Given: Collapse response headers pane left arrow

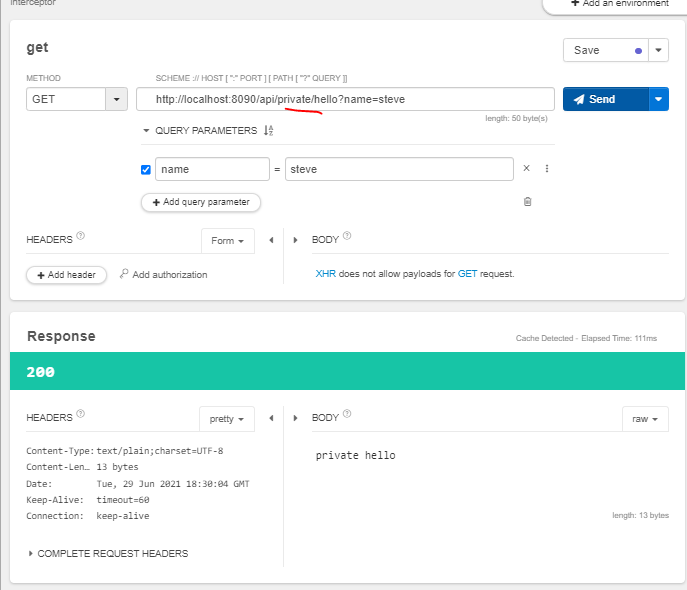Looking at the screenshot, I should [x=271, y=418].
